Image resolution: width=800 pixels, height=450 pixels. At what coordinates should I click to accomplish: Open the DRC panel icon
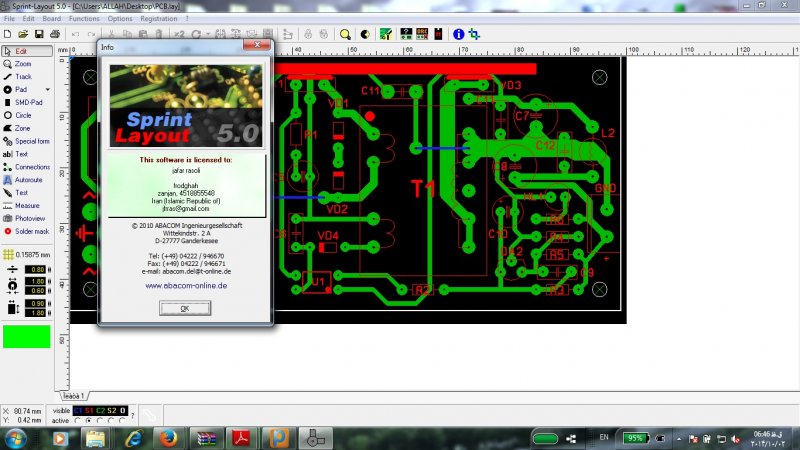click(x=422, y=34)
